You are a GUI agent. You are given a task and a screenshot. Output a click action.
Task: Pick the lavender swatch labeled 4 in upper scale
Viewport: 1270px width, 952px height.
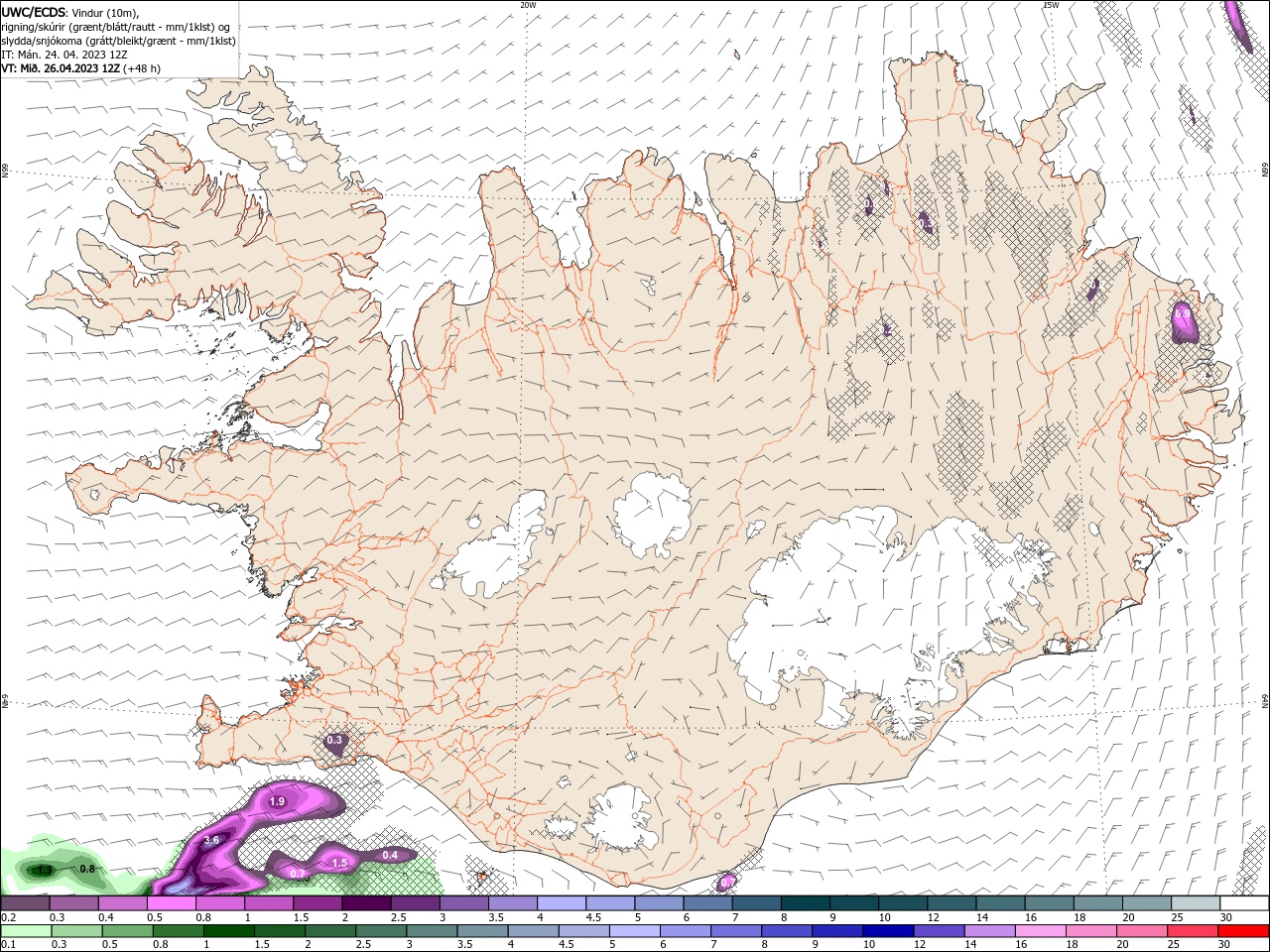click(x=560, y=903)
